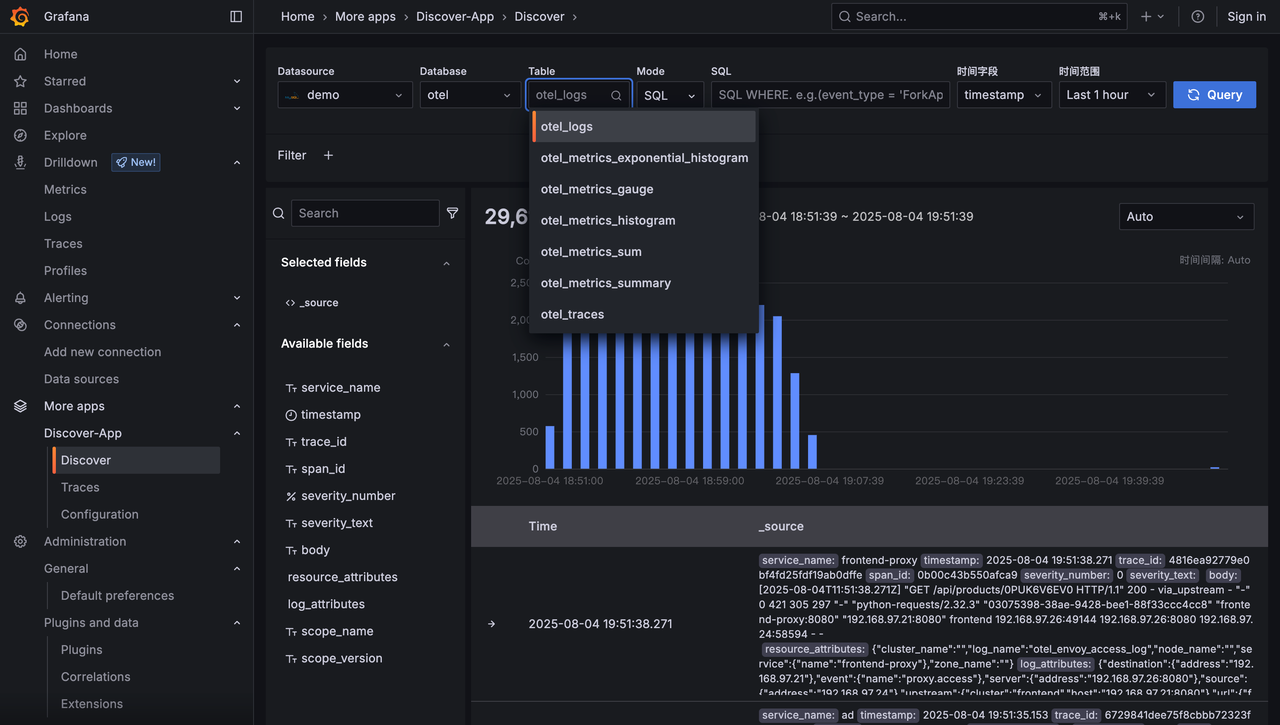Select otel_metrics_summary table option

click(x=644, y=283)
